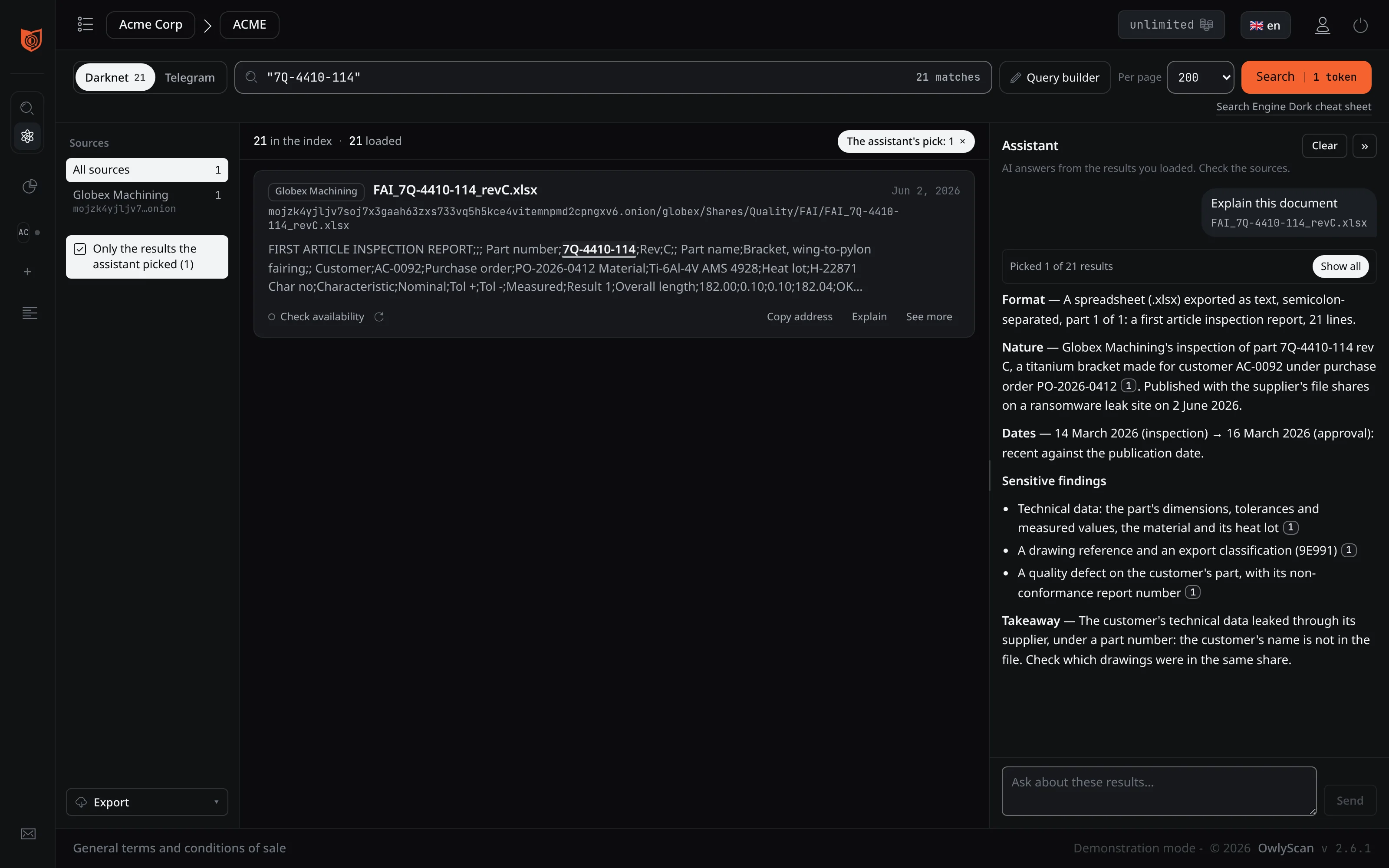Screen dimensions: 1389x868
Task: Focus the search query input field
Action: pos(613,78)
